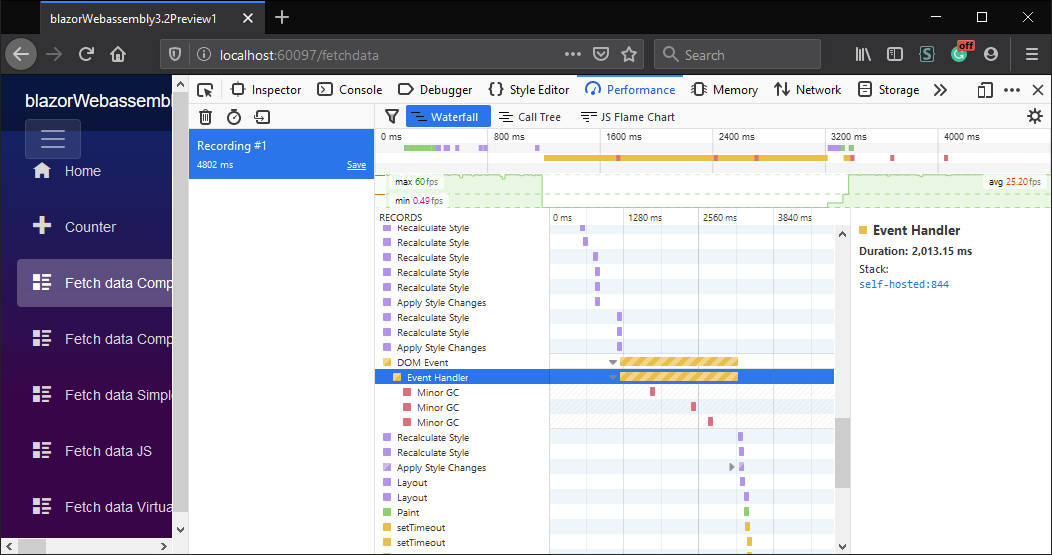The height and width of the screenshot is (555, 1052).
Task: Click records scrollbar up arrow
Action: click(842, 234)
